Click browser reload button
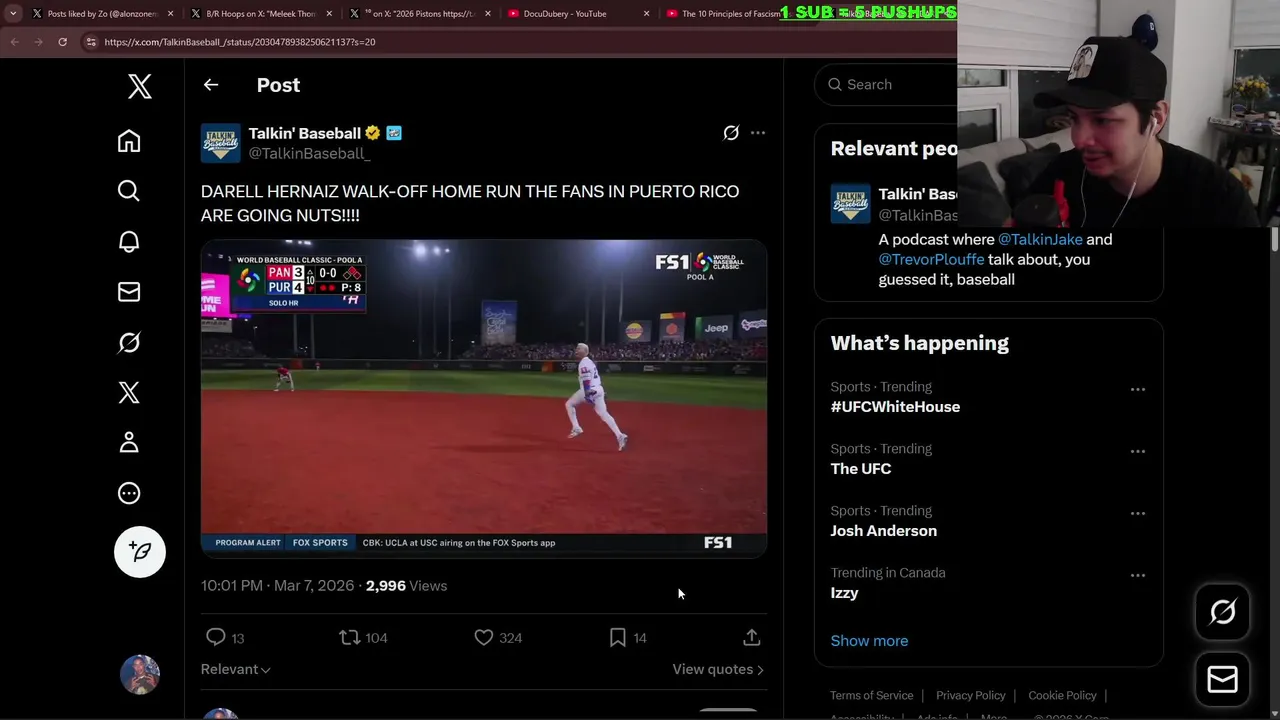The image size is (1280, 720). [62, 42]
